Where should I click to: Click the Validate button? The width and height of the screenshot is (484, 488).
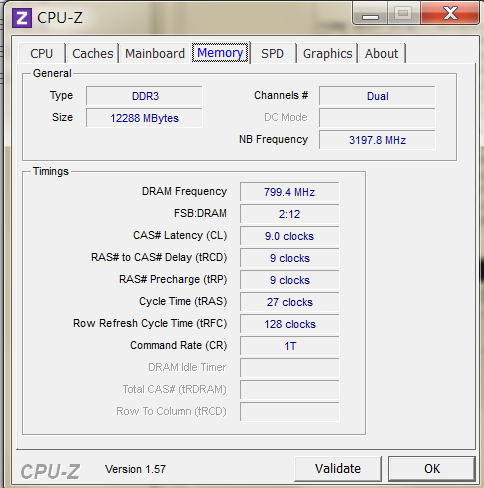[338, 469]
